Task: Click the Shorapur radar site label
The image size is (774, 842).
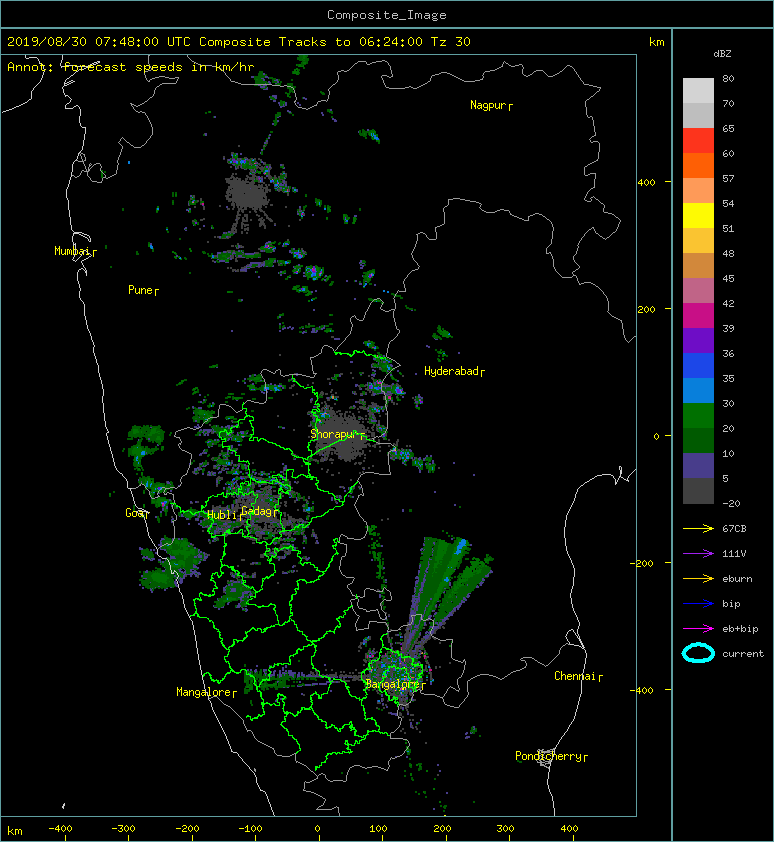Action: tap(334, 434)
